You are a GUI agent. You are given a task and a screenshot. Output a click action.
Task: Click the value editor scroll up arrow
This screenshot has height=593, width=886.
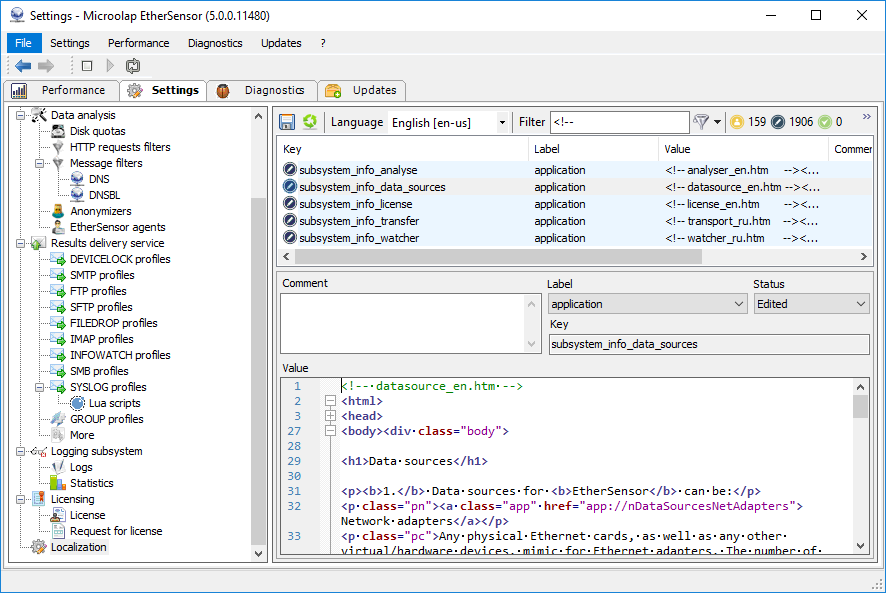860,387
